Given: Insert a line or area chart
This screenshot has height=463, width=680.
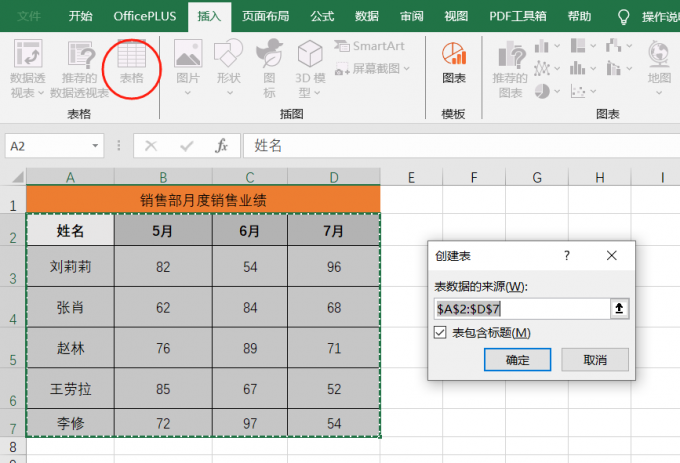Looking at the screenshot, I should coord(542,68).
